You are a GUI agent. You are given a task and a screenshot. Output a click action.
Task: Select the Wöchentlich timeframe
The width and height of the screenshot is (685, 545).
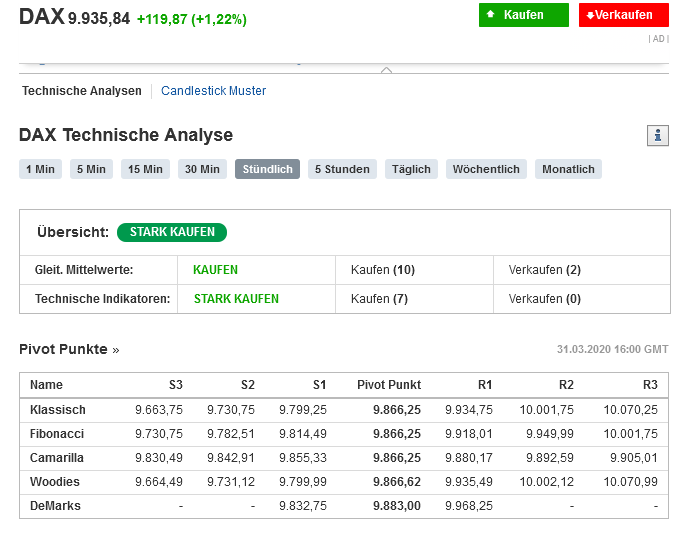486,170
